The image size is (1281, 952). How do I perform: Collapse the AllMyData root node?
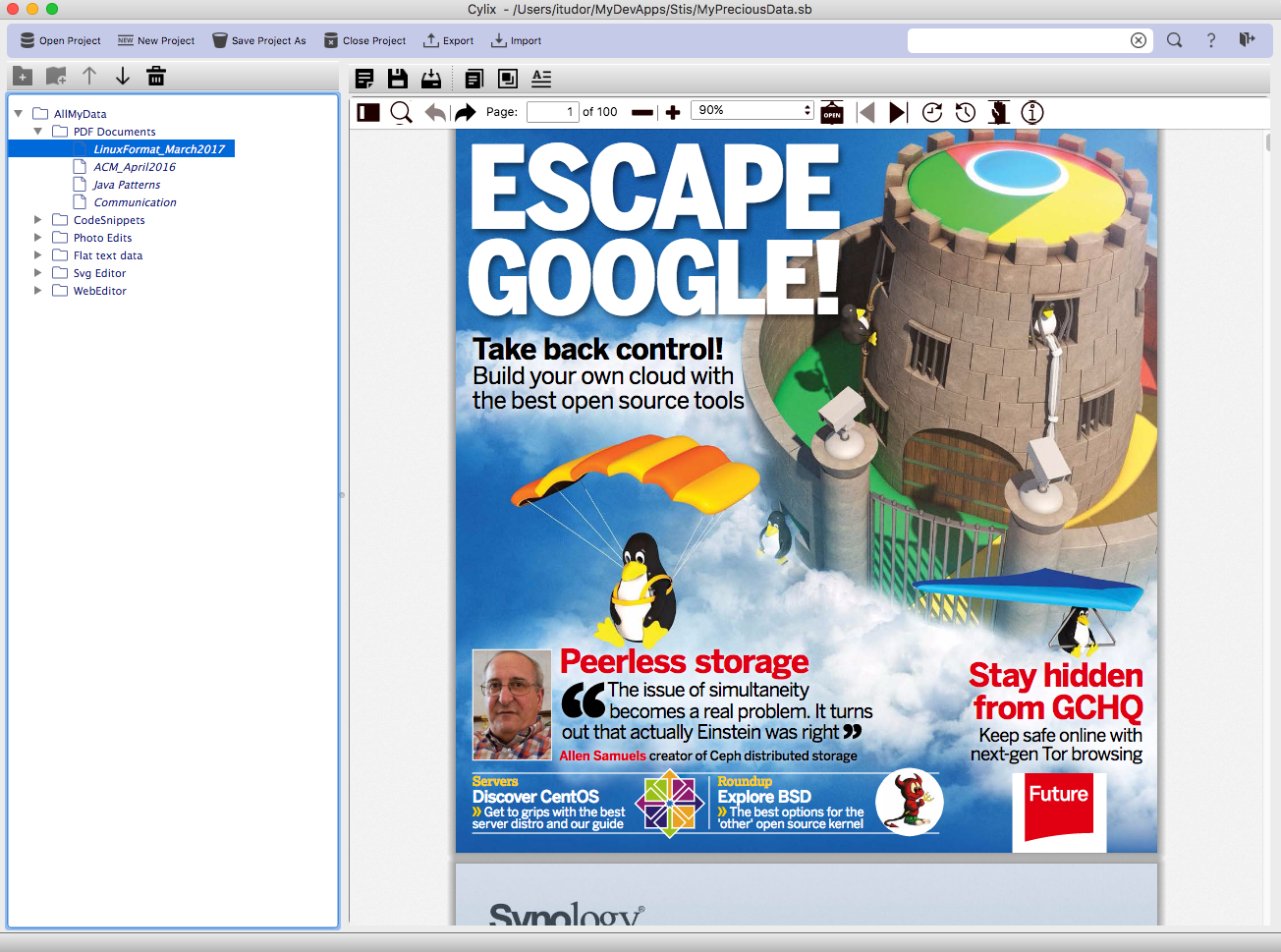click(18, 114)
